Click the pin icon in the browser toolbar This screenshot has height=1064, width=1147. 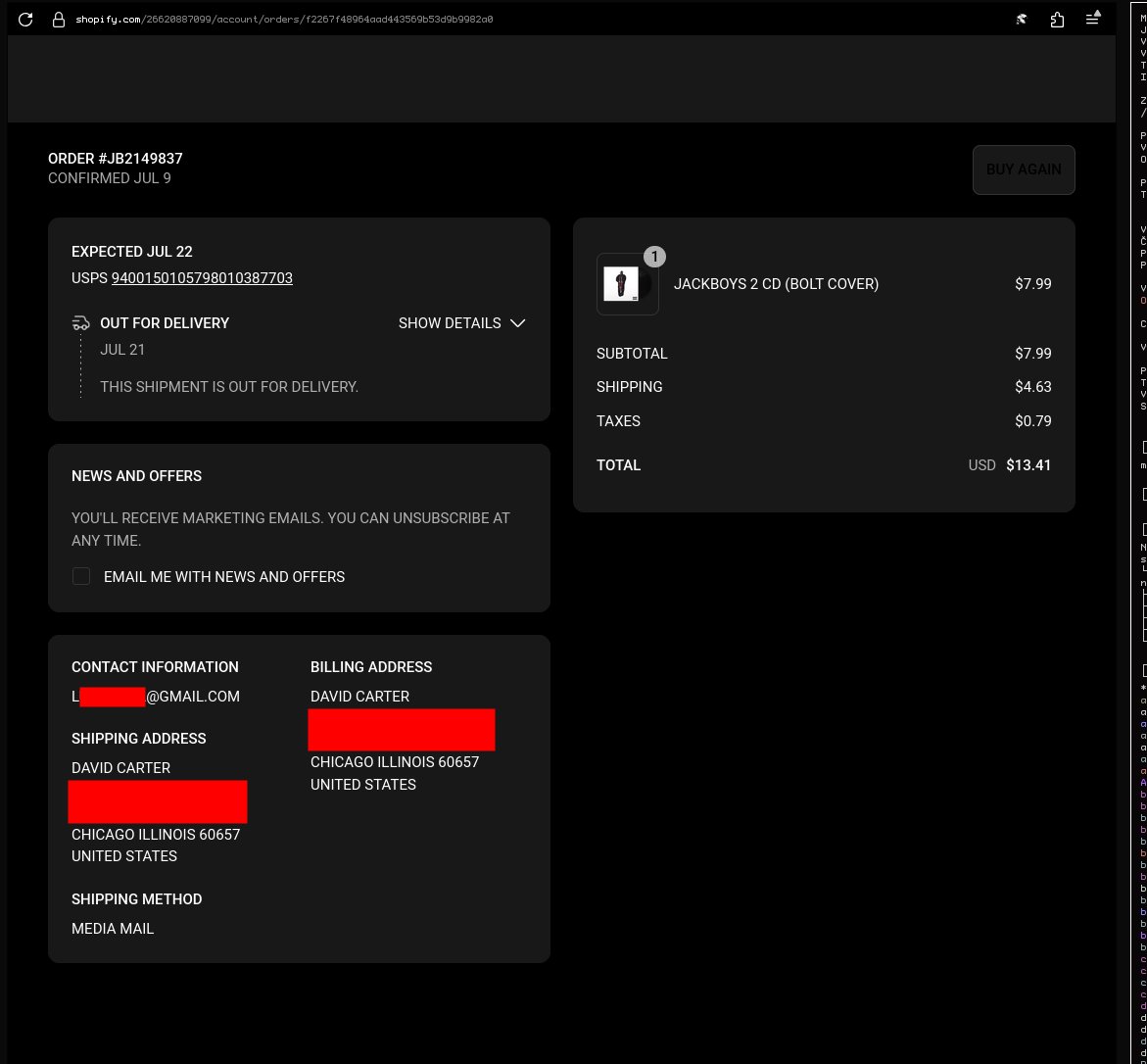1022,20
